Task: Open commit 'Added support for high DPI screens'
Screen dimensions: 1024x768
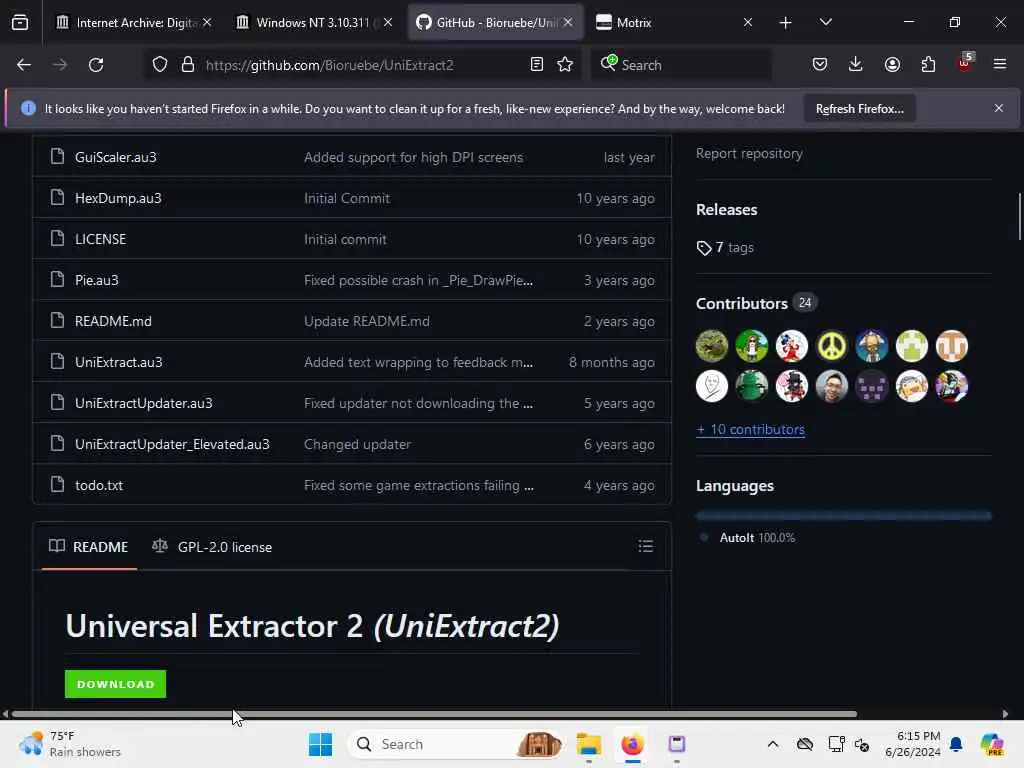Action: tap(413, 157)
